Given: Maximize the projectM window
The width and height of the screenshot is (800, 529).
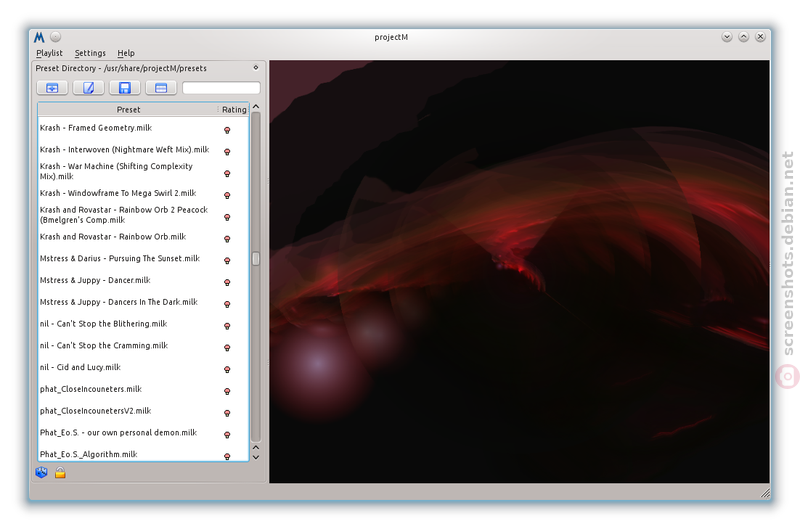Looking at the screenshot, I should [743, 37].
